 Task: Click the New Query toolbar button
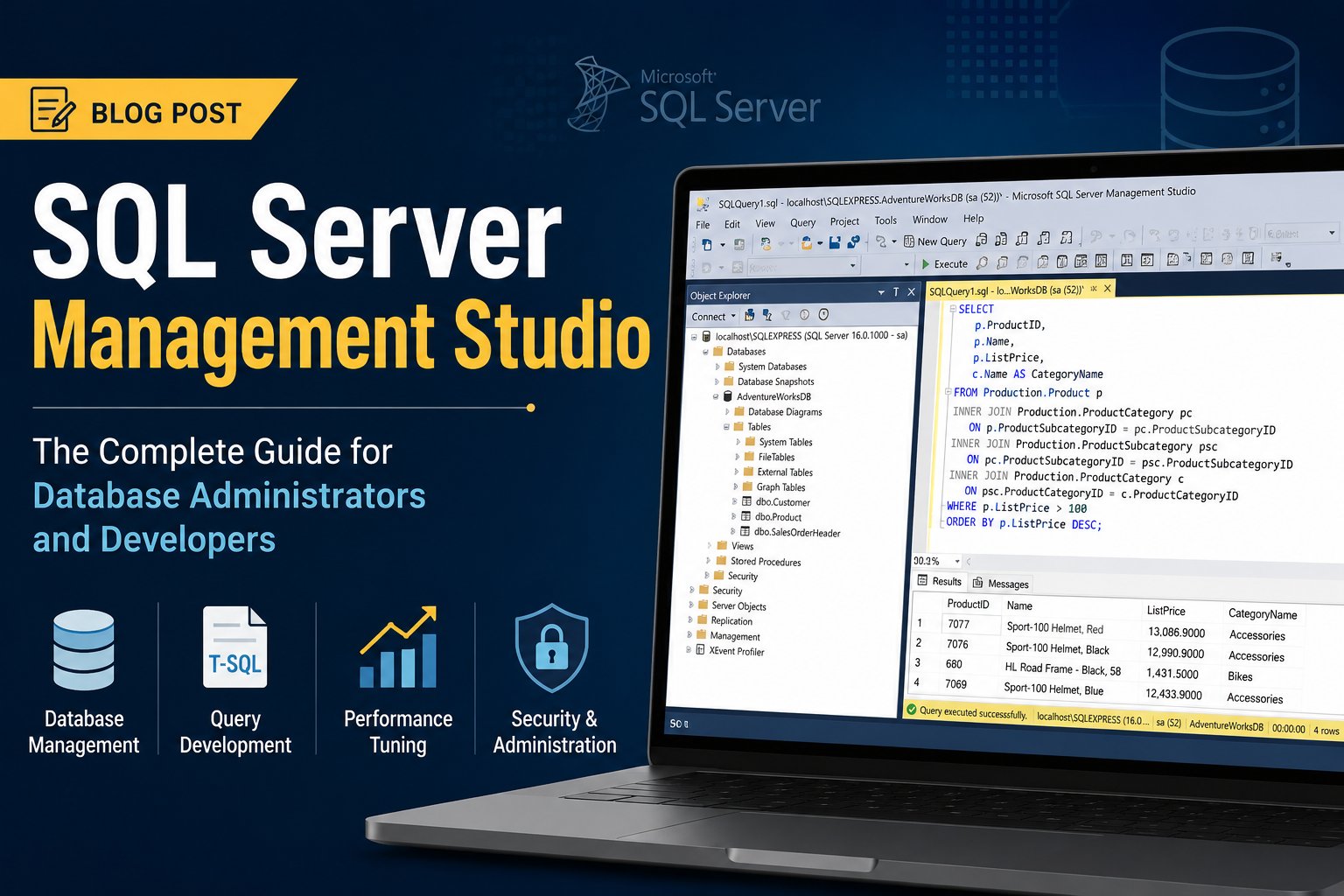point(935,241)
